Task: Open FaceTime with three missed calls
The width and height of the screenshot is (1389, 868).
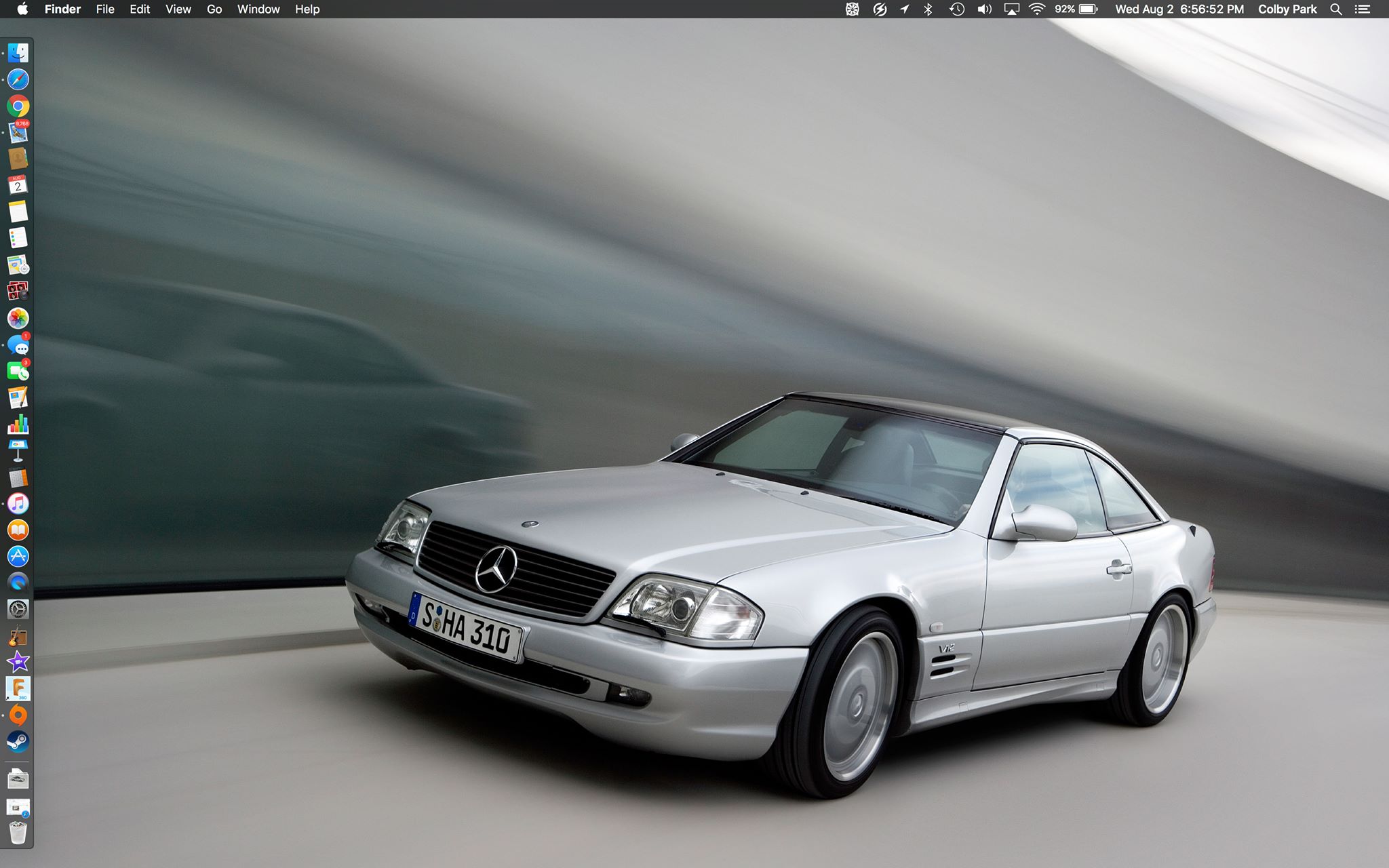Action: click(x=18, y=371)
